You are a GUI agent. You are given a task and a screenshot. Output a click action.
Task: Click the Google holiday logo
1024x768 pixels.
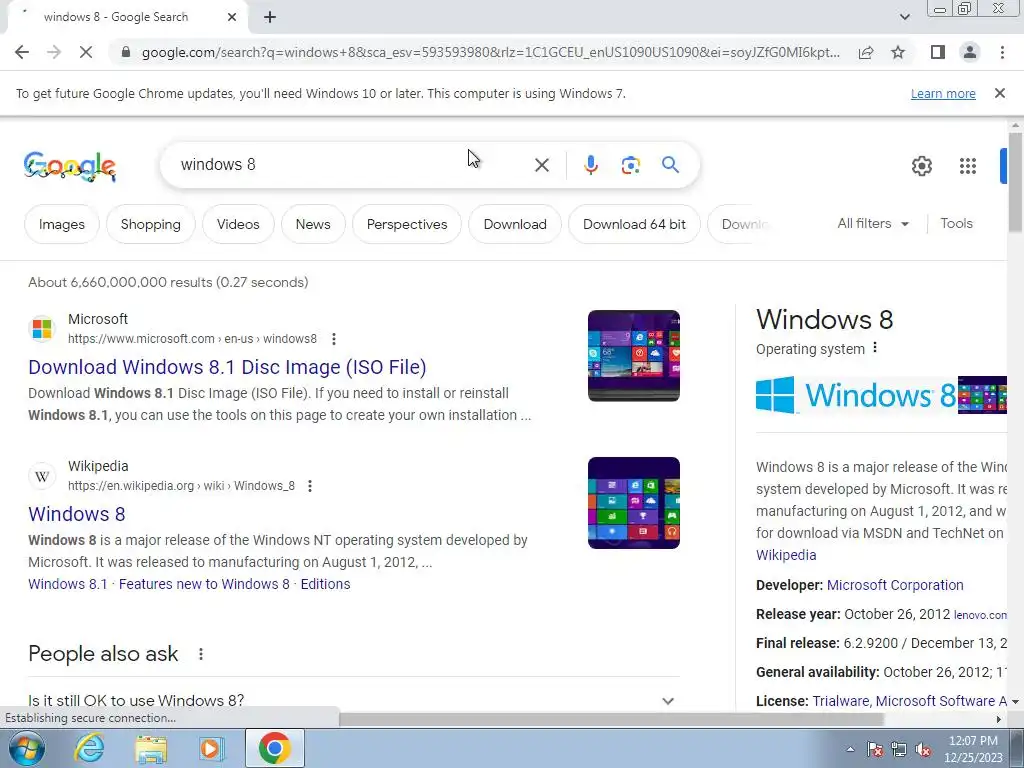tap(70, 166)
